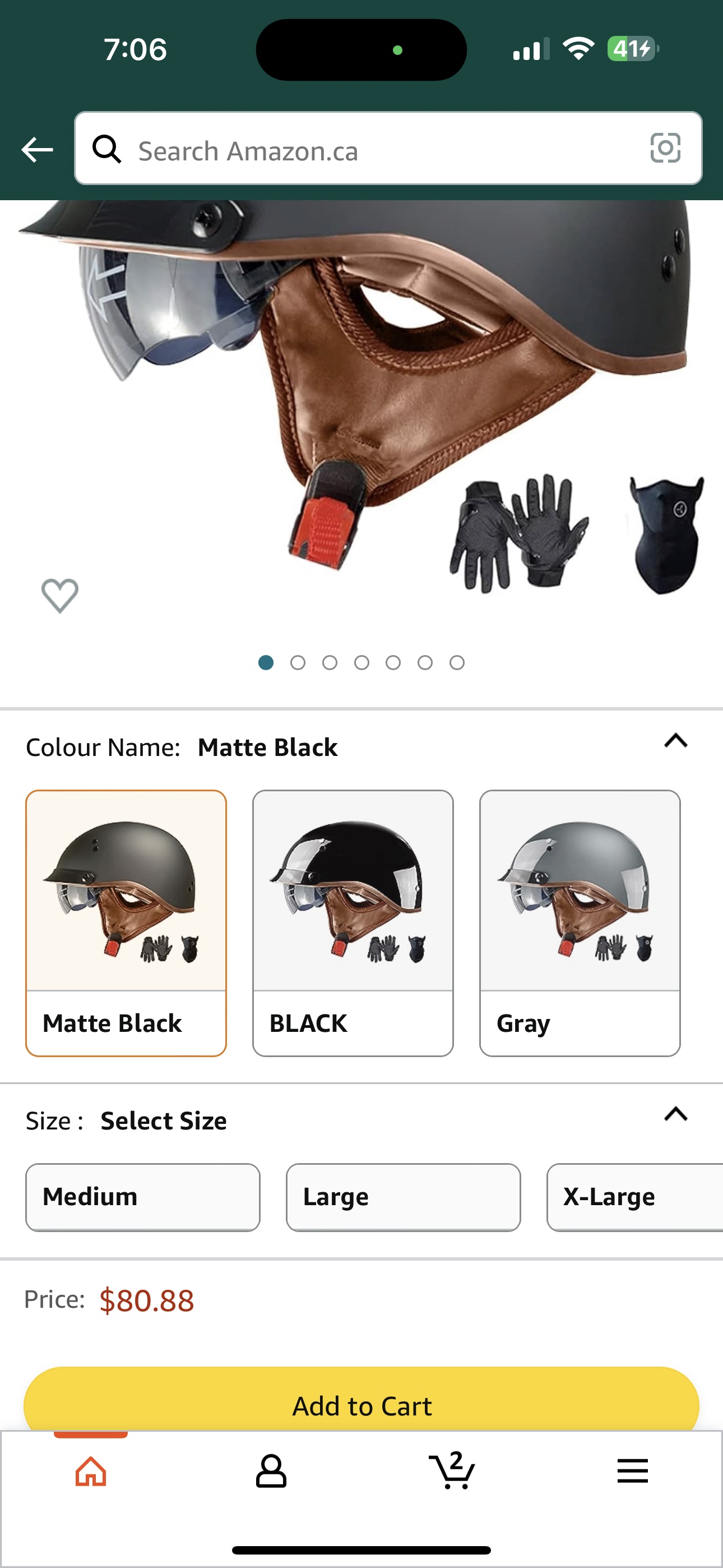The height and width of the screenshot is (1568, 723).
Task: Select the Large size option
Action: [x=403, y=1197]
